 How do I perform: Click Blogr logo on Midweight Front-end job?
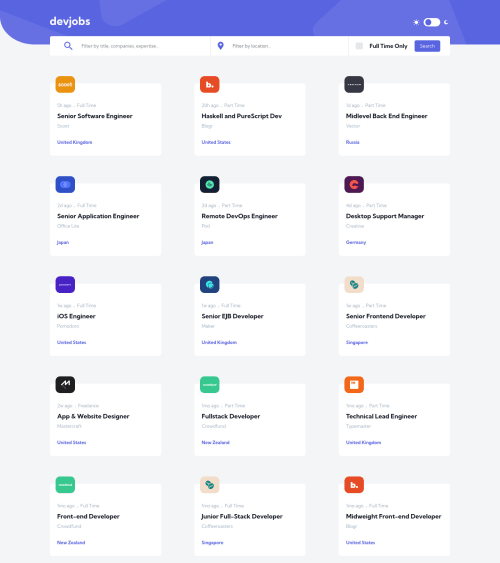click(354, 485)
